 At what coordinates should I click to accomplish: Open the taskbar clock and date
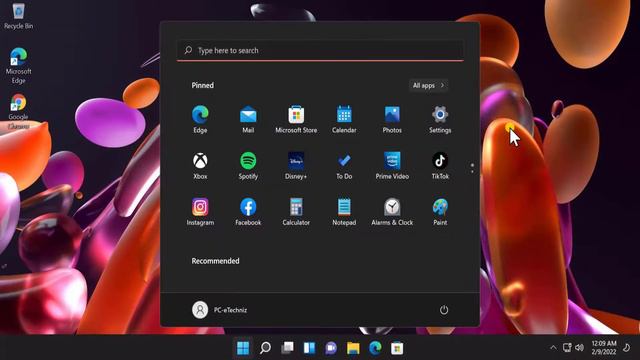(x=604, y=348)
